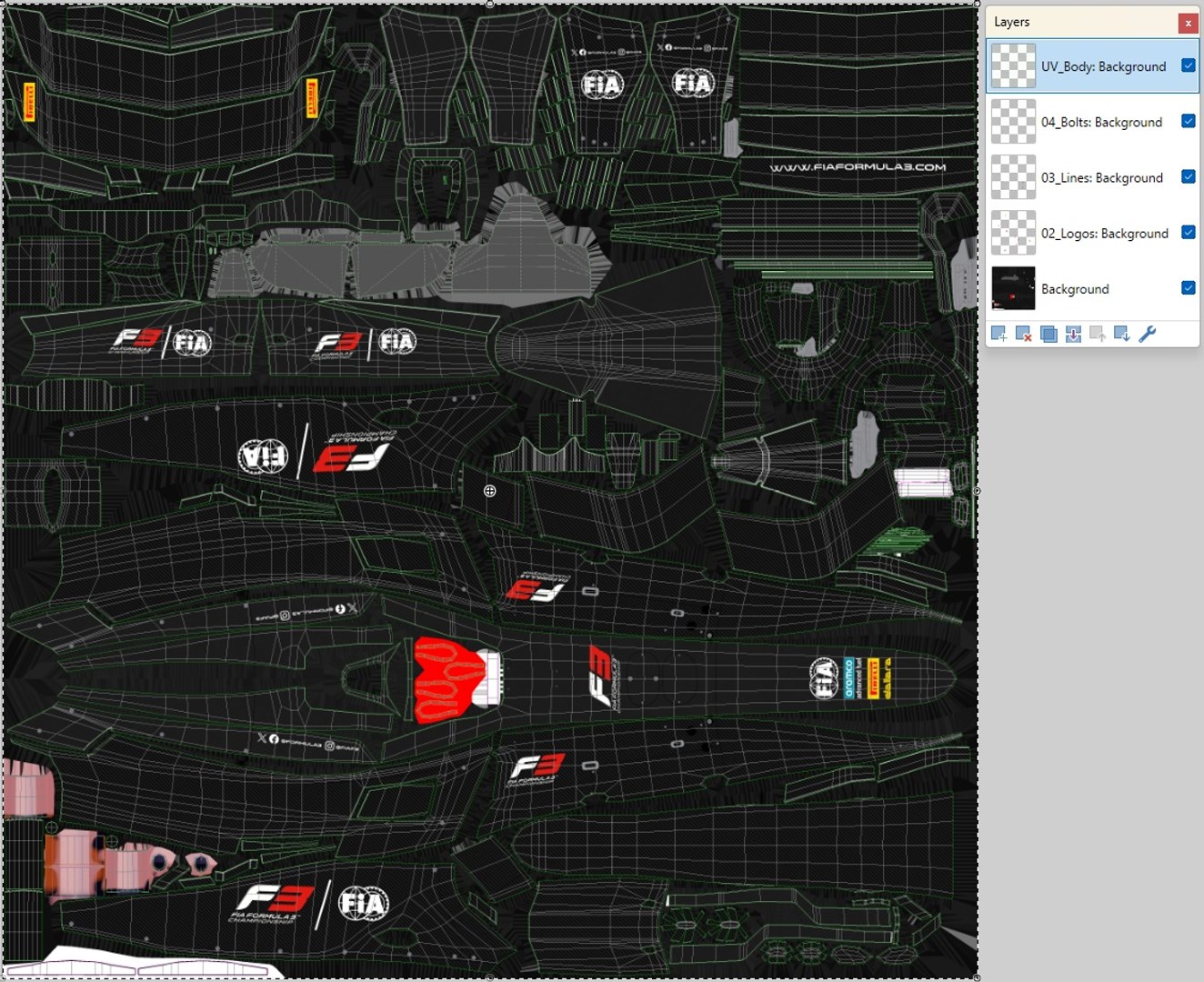The width and height of the screenshot is (1204, 982).
Task: Open layer properties wrench icon
Action: (x=1148, y=334)
